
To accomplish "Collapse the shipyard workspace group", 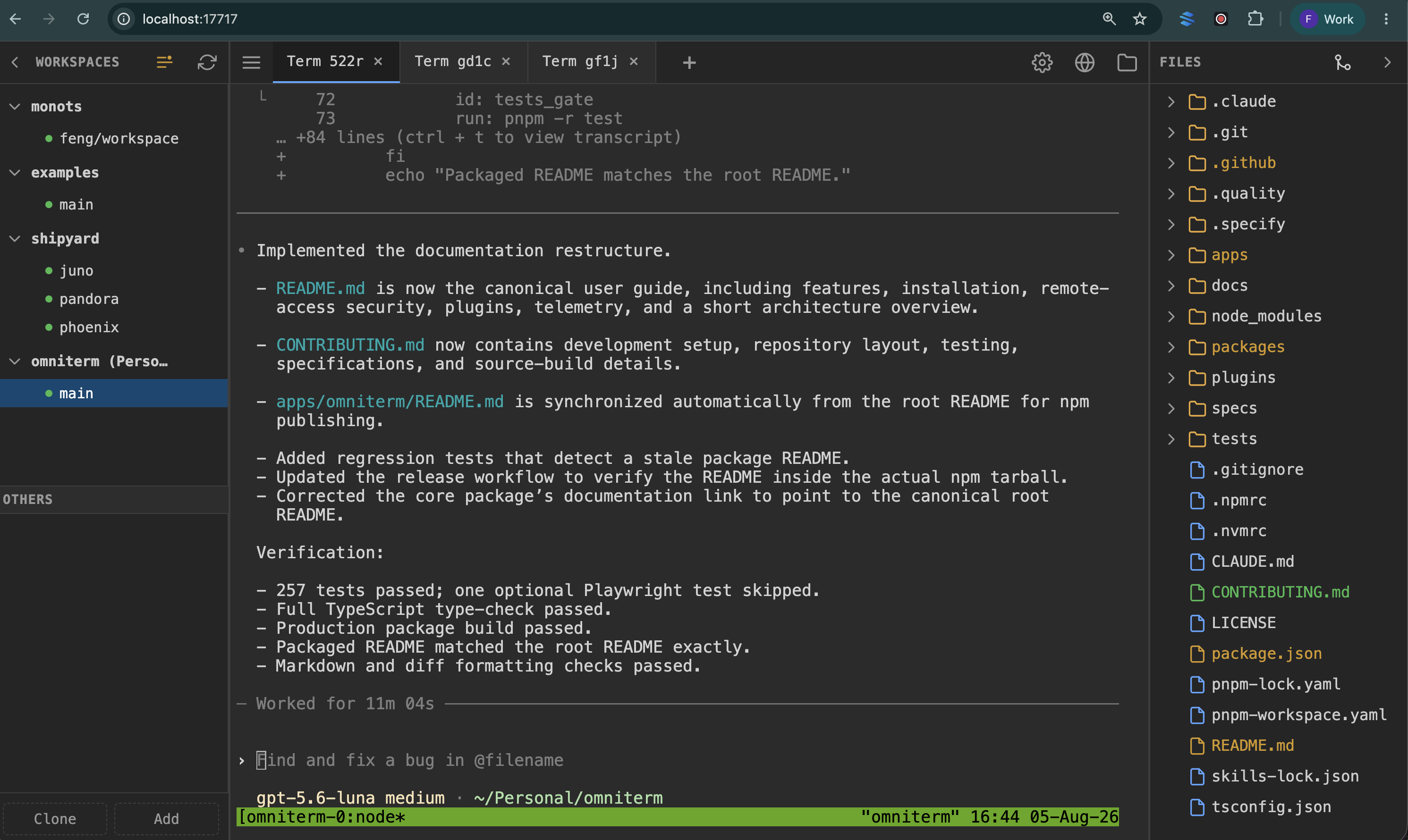I will coord(15,239).
